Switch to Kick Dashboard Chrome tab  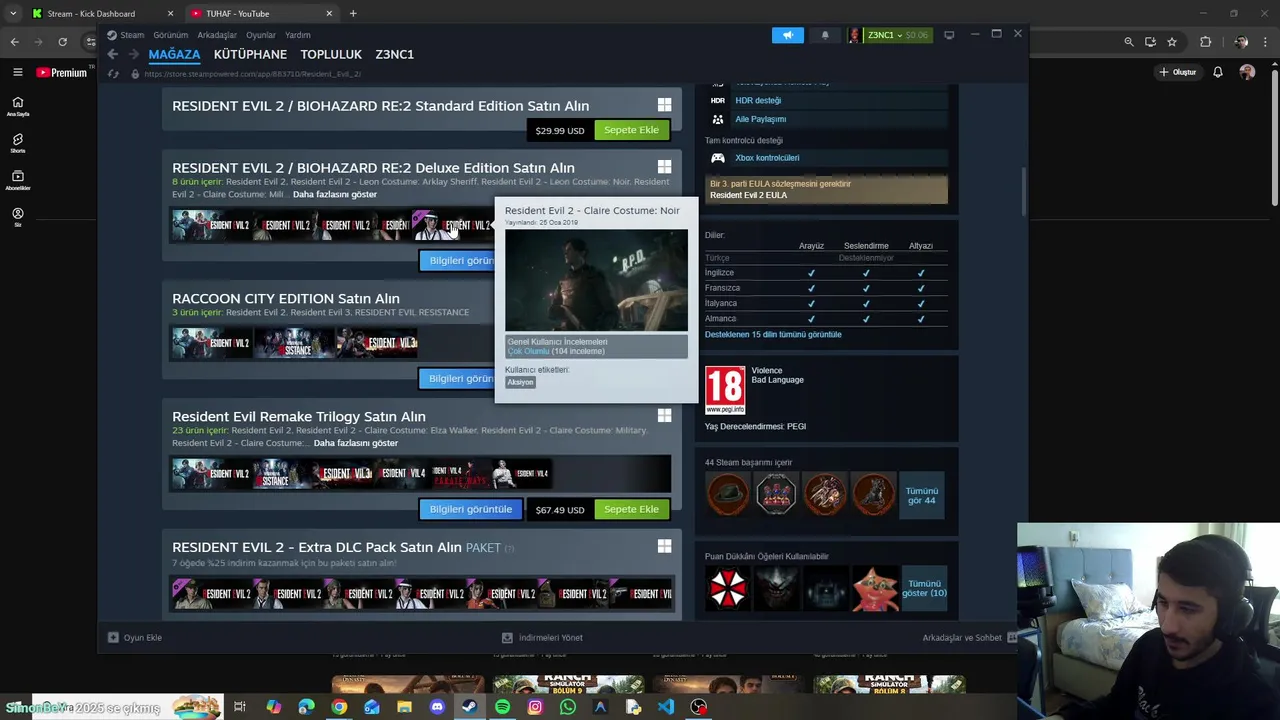(x=100, y=13)
